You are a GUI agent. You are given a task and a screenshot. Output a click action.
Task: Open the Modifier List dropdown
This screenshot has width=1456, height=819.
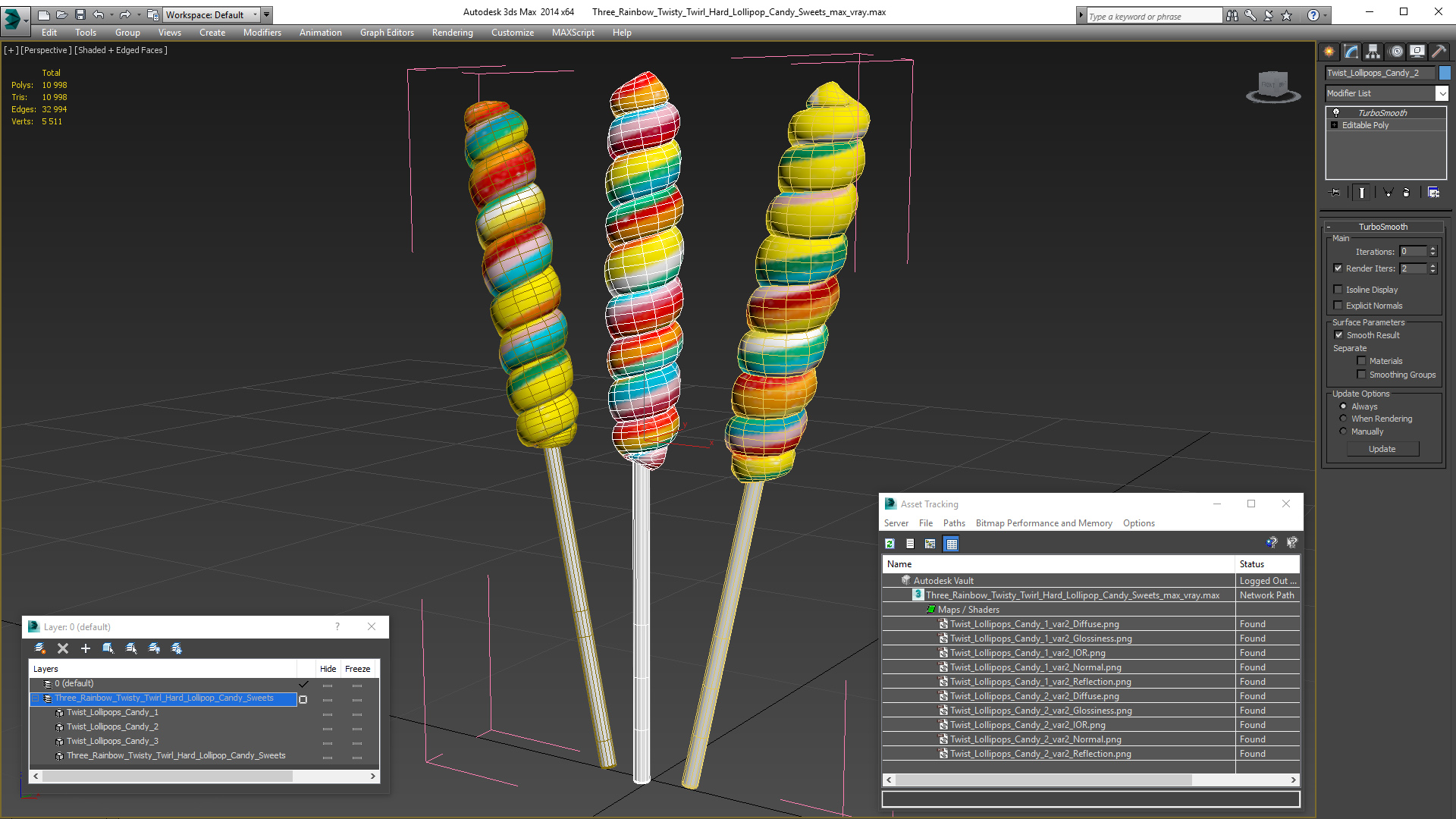tap(1442, 93)
